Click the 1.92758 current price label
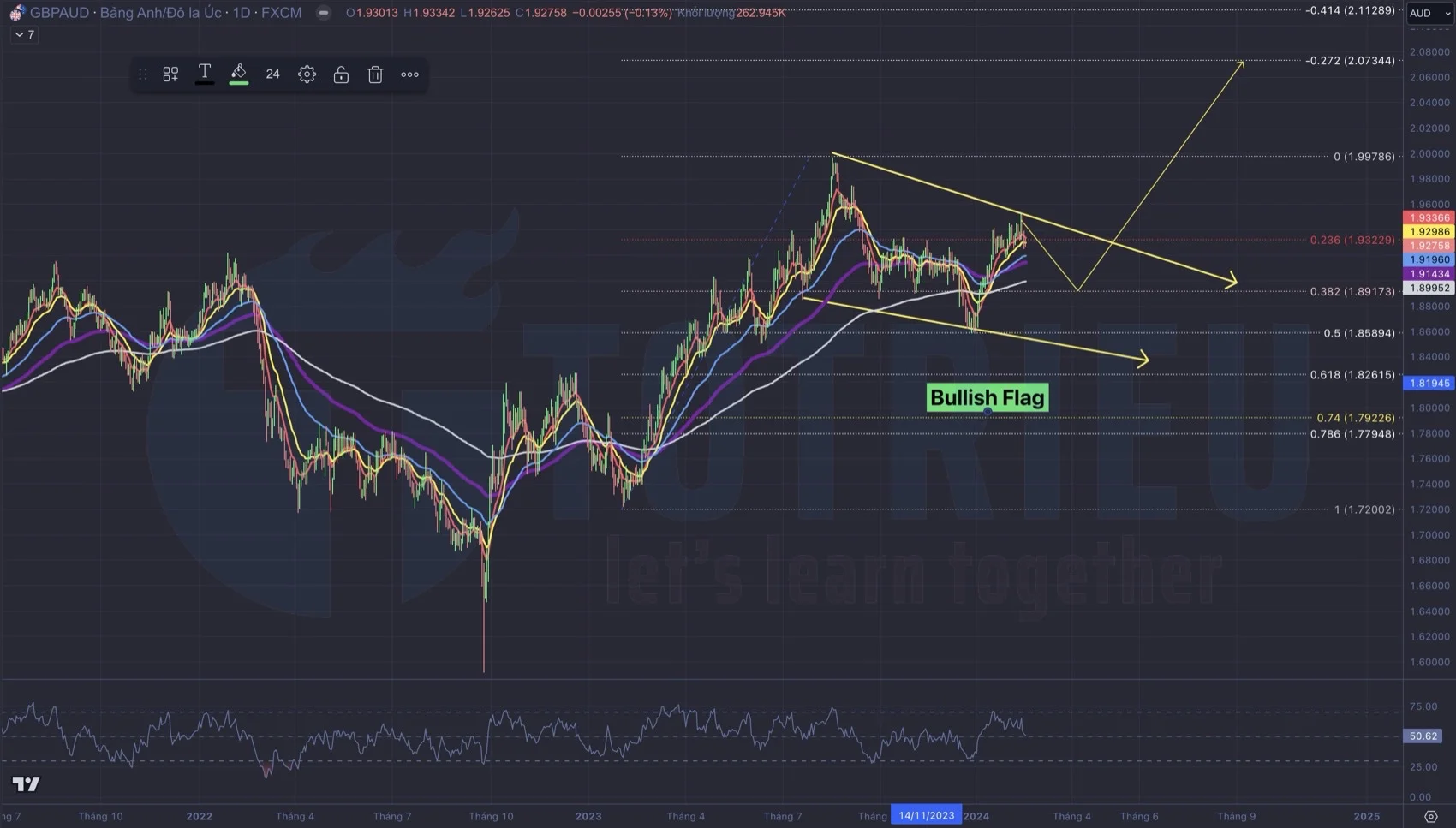This screenshot has height=828, width=1456. [1429, 246]
